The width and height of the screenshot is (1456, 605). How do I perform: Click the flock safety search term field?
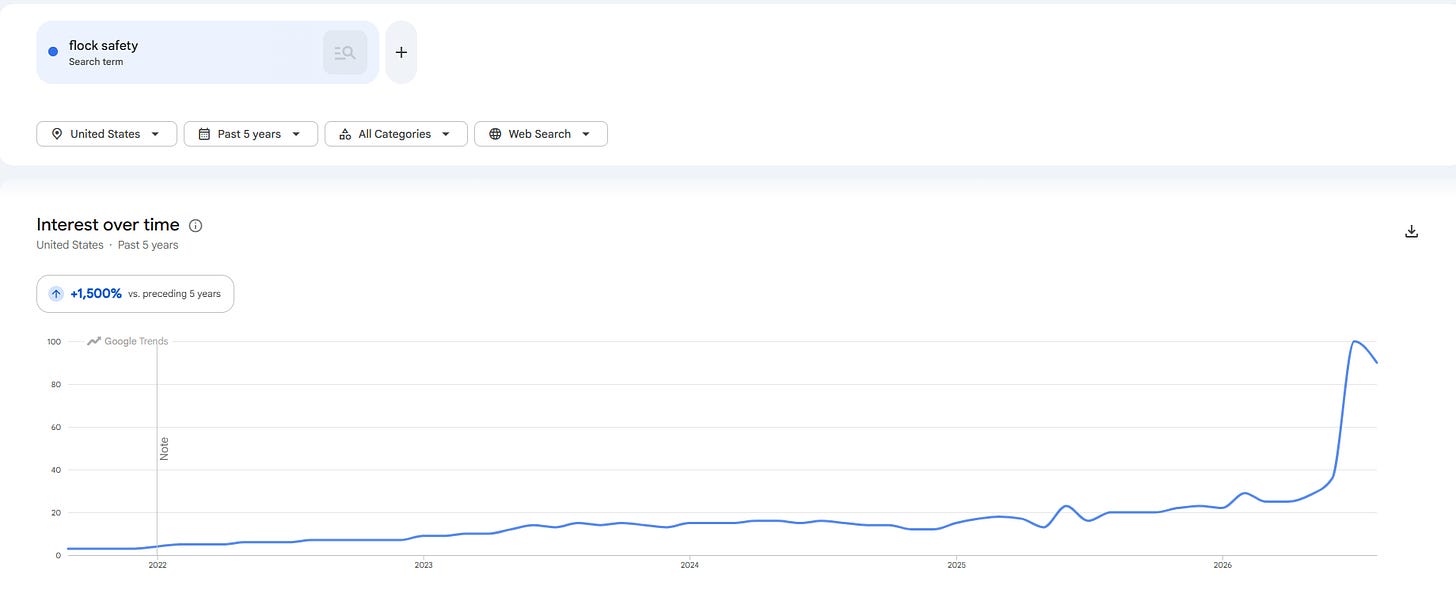click(x=208, y=52)
